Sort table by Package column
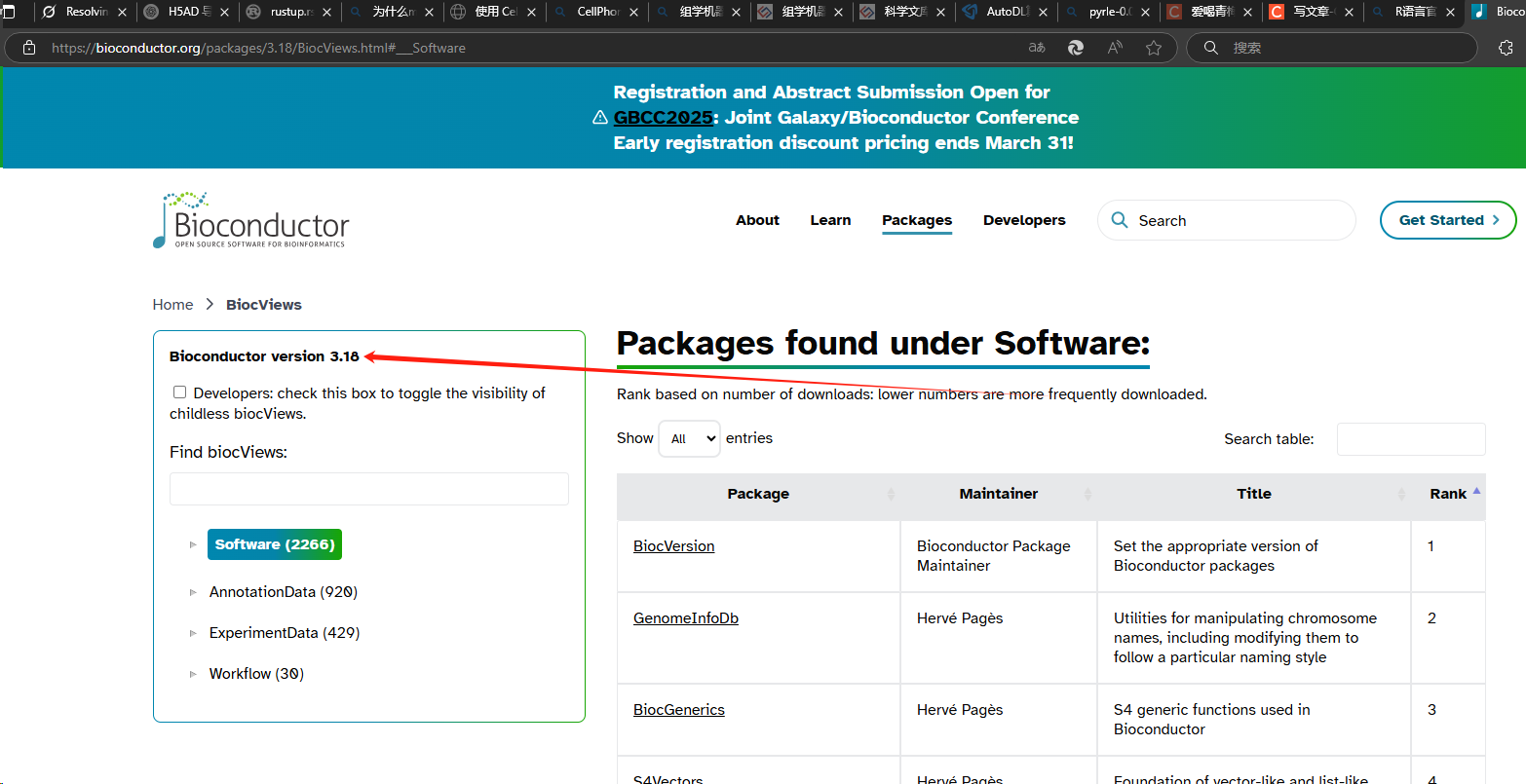Viewport: 1526px width, 784px height. (758, 494)
